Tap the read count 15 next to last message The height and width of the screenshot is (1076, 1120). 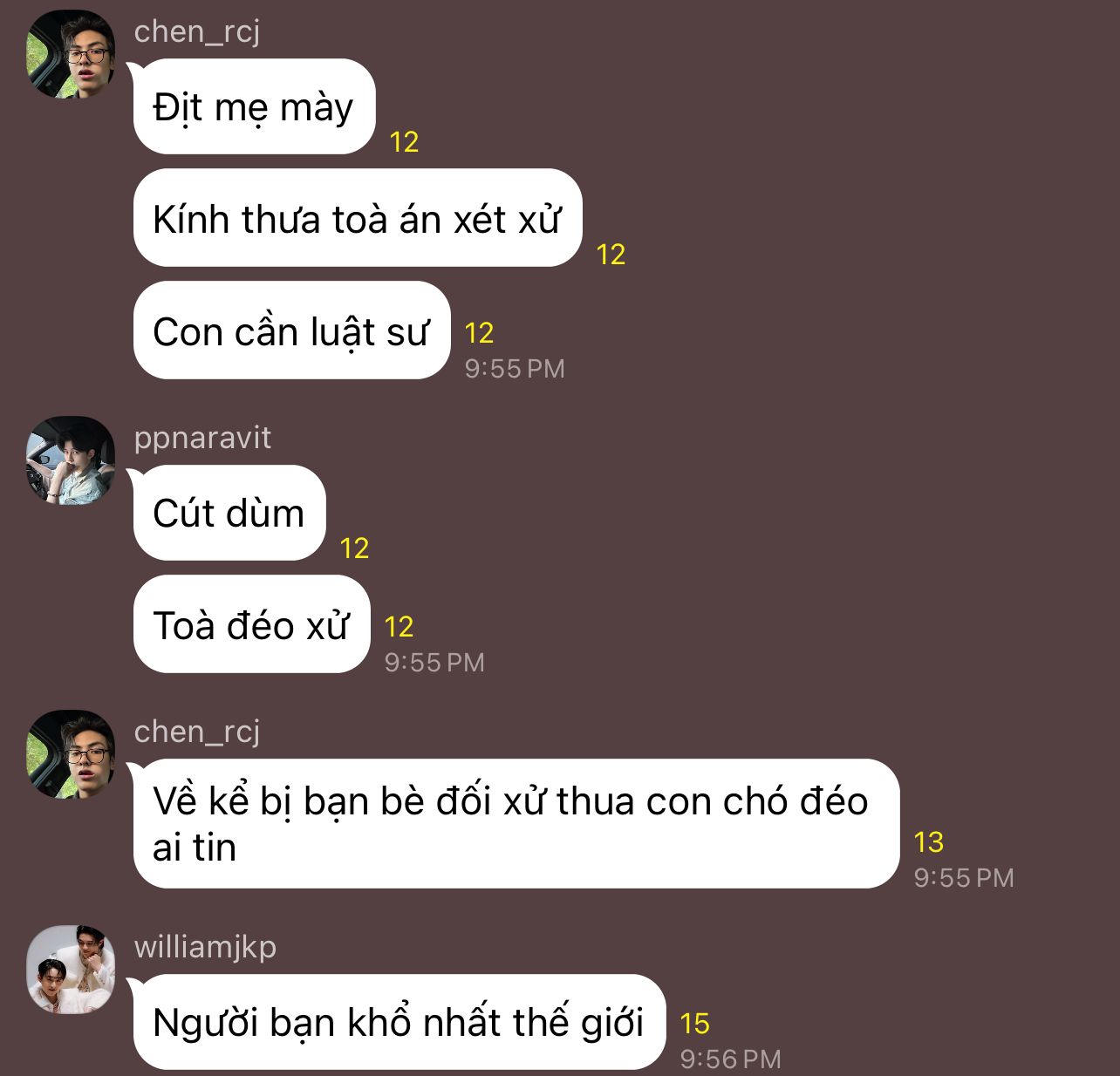pyautogui.click(x=694, y=1024)
